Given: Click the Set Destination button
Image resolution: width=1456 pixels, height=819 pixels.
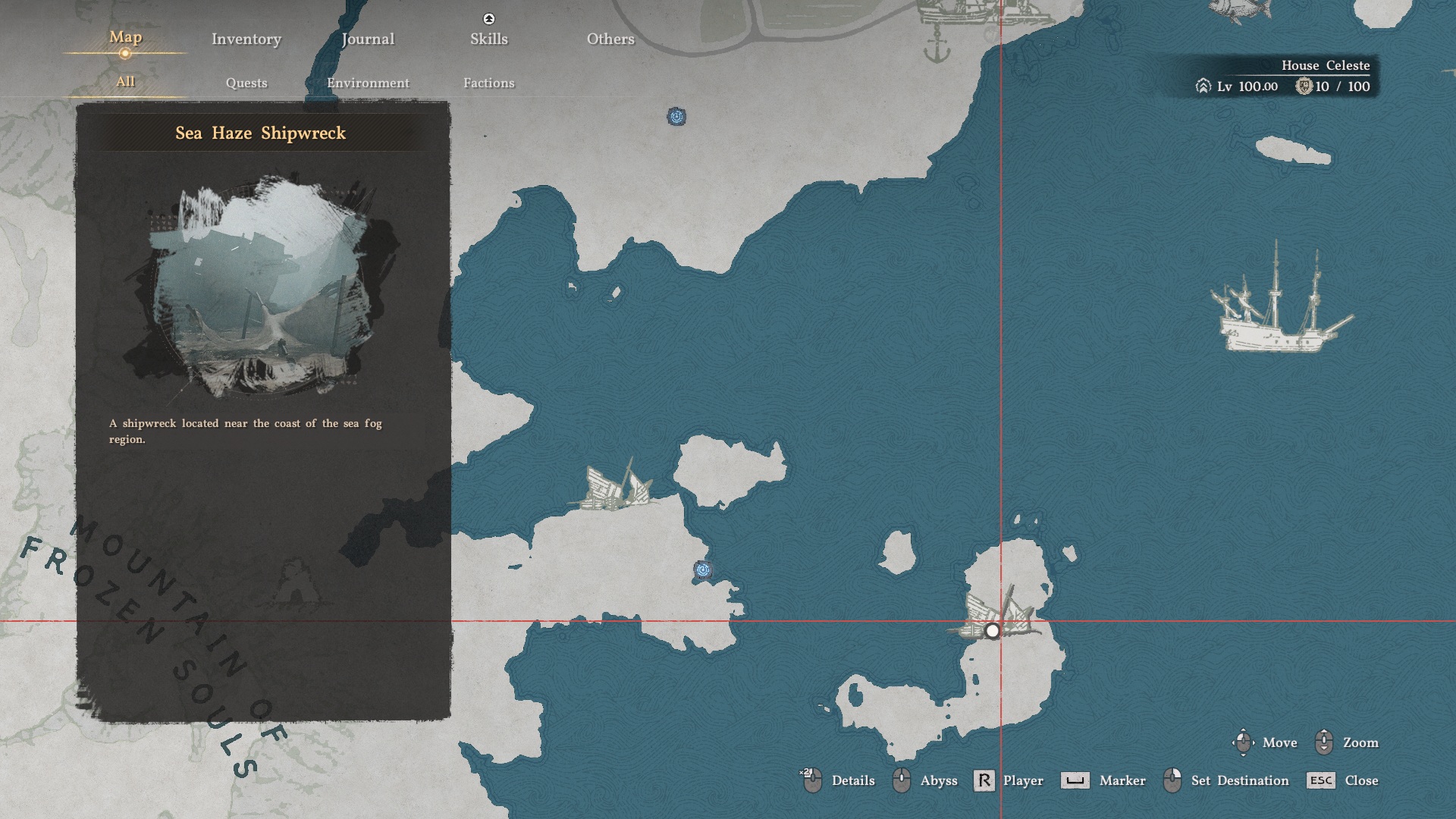Looking at the screenshot, I should click(1239, 780).
